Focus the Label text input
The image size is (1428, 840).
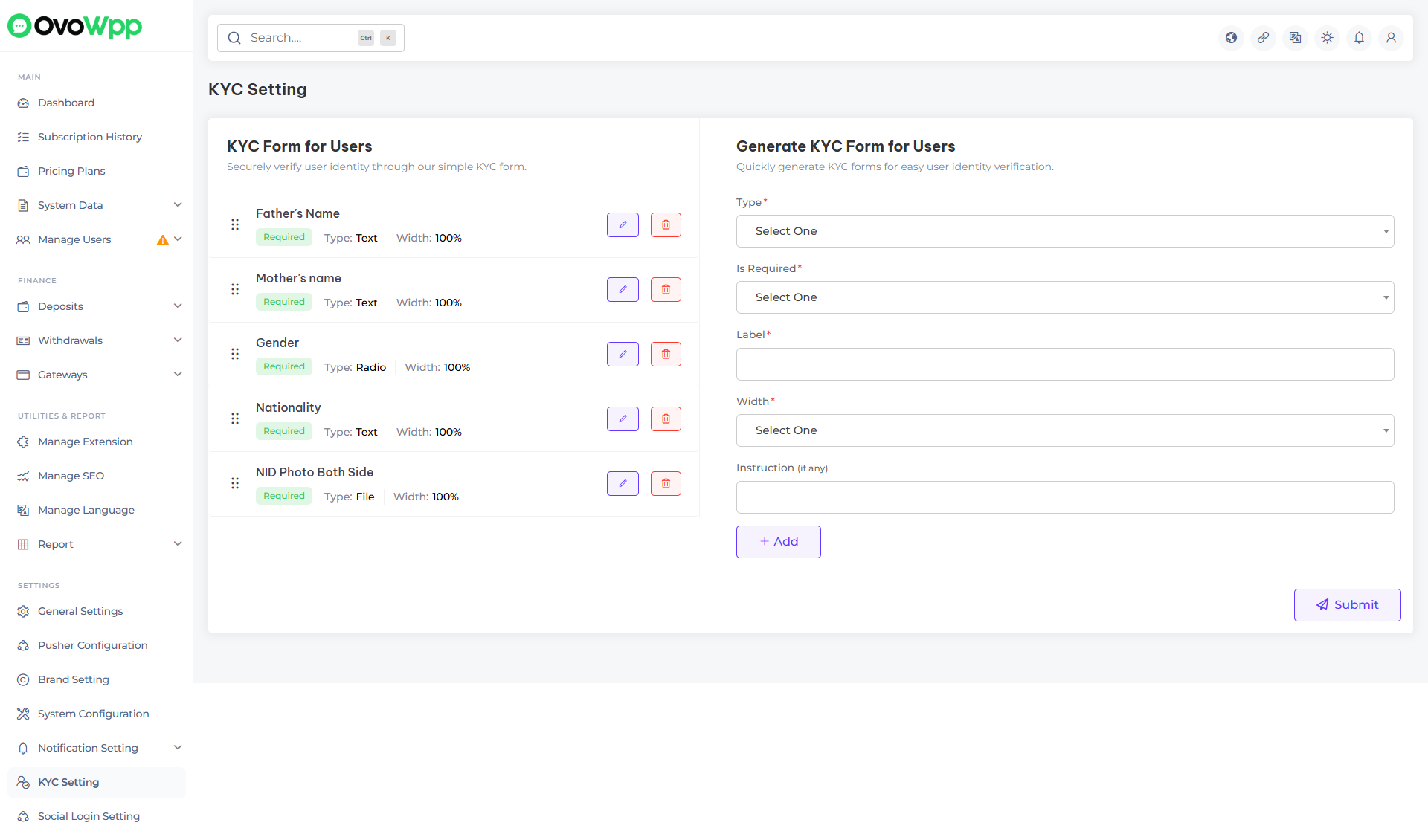tap(1064, 364)
